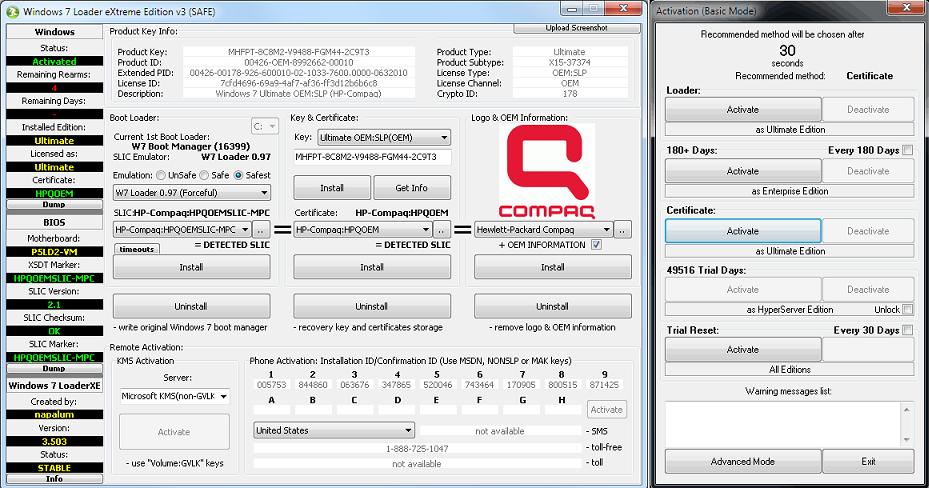The image size is (929, 488).
Task: Click Deactivate in the Certificate section
Action: [x=868, y=231]
